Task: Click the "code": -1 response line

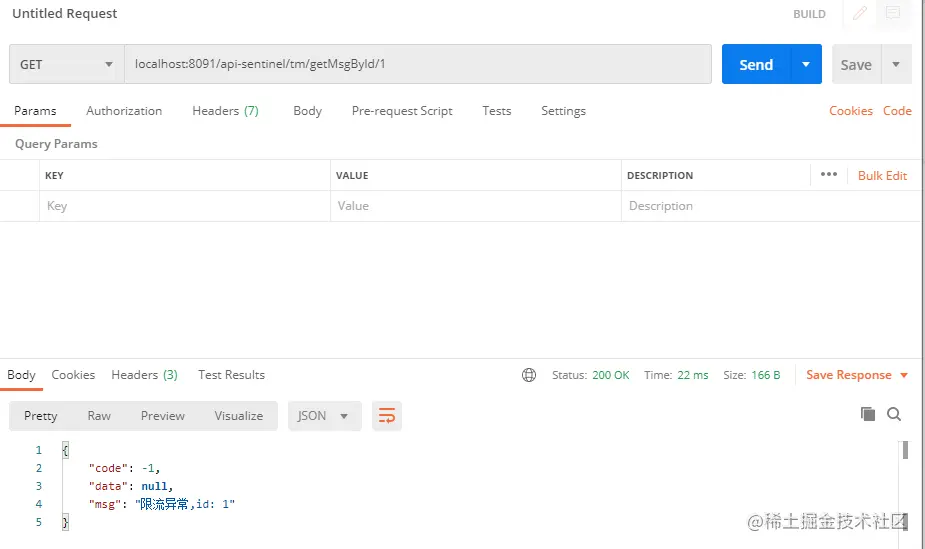Action: click(x=124, y=468)
